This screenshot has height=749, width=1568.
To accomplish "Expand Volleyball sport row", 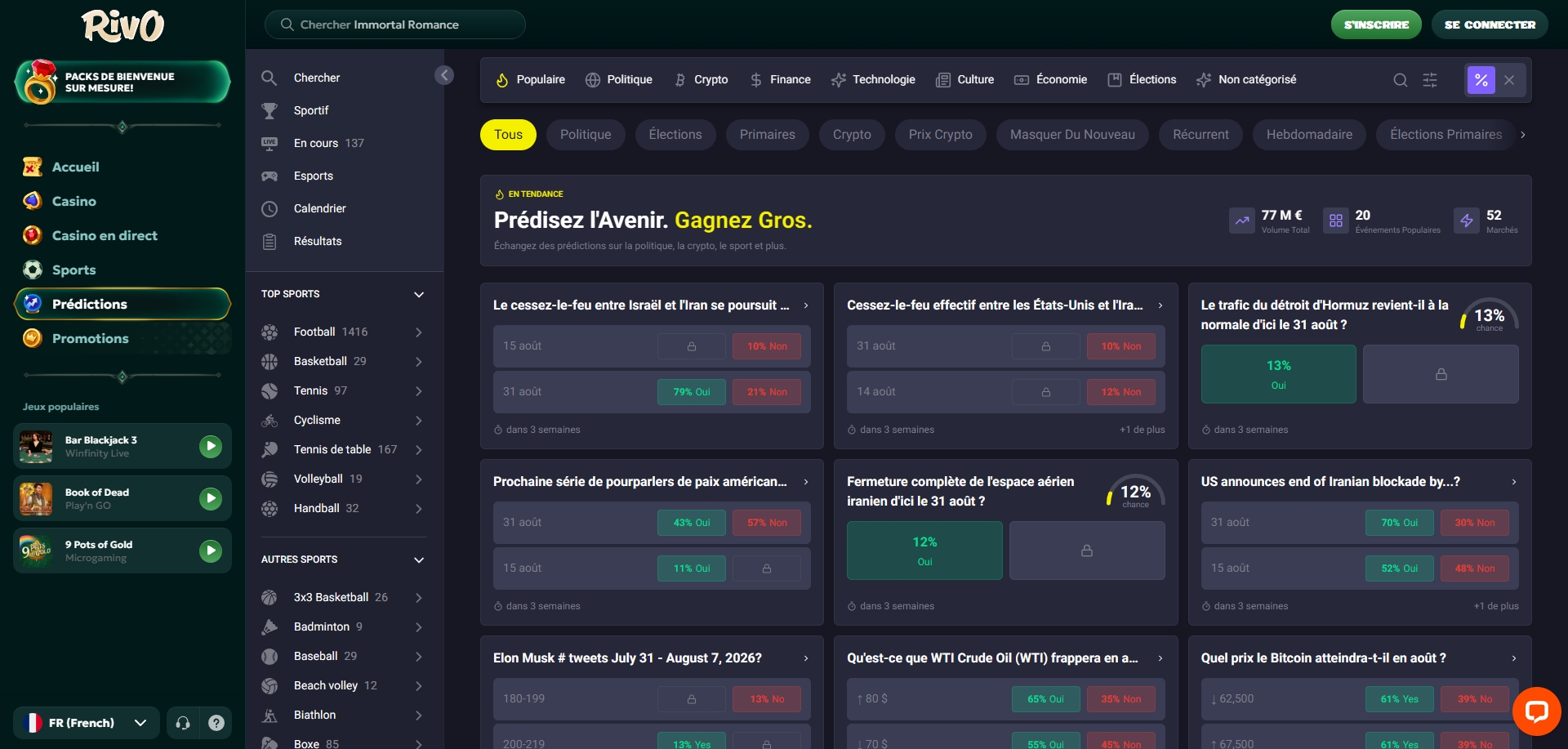I will tap(343, 479).
